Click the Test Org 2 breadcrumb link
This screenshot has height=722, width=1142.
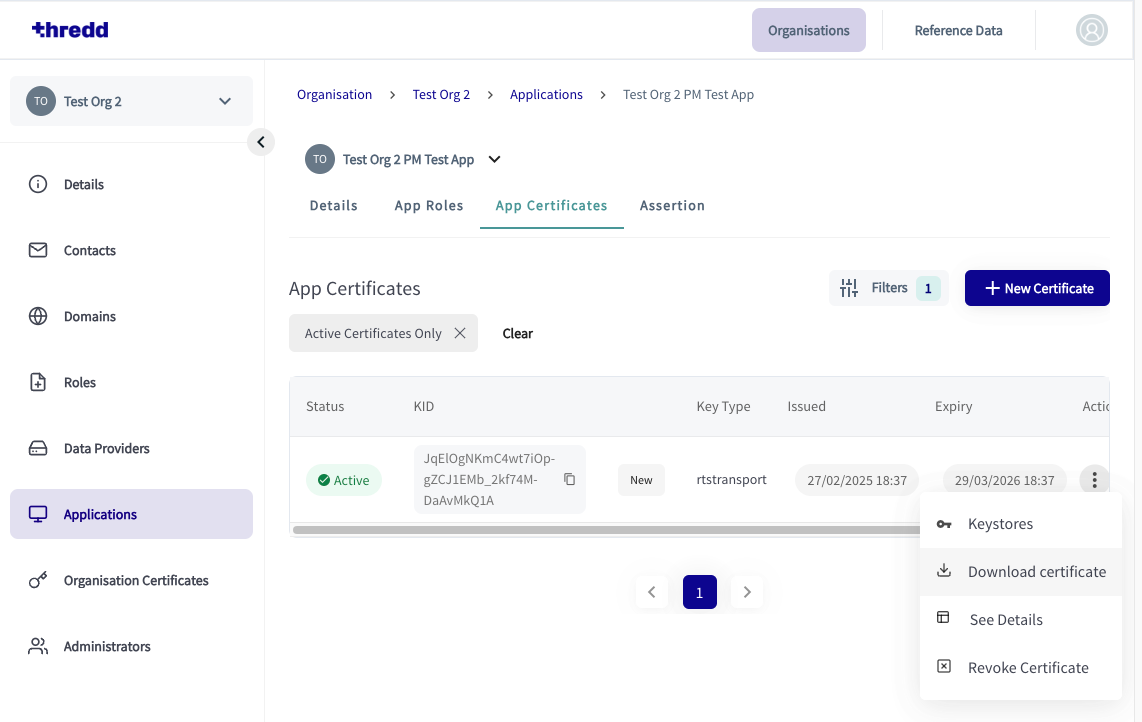[441, 95]
